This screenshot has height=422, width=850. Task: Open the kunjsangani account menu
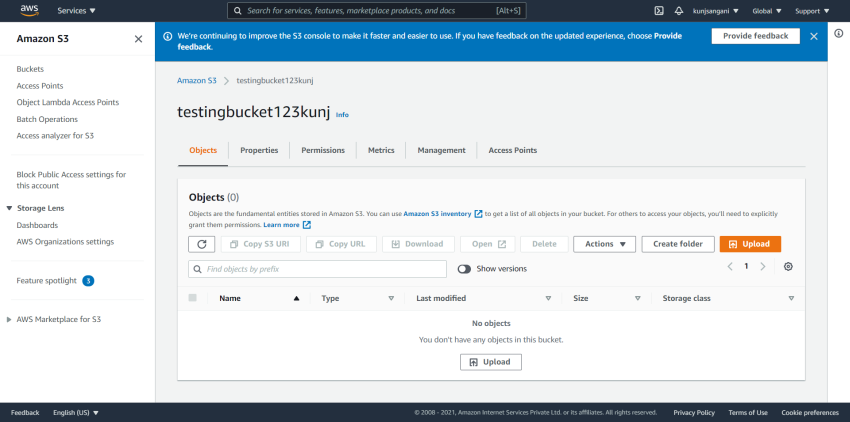point(716,11)
